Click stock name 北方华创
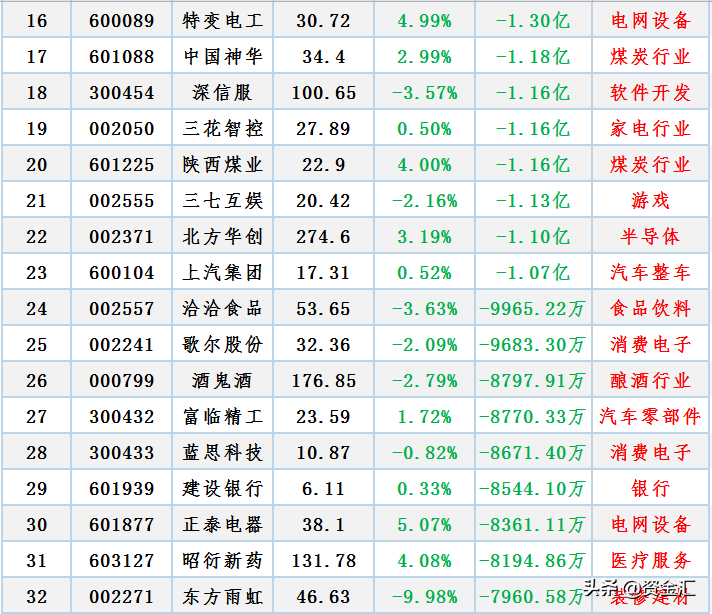Viewport: 712px width, 614px height. coord(222,237)
